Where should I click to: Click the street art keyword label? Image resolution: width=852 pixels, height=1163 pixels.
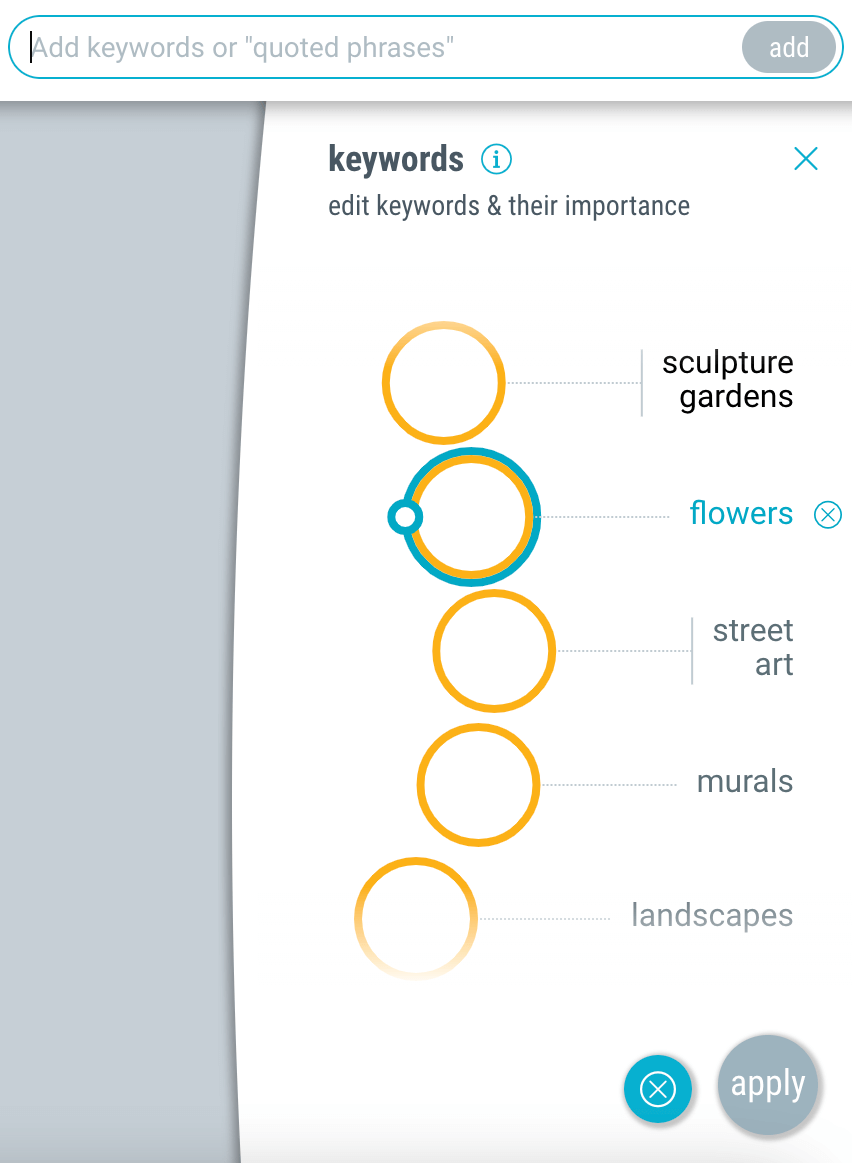(753, 648)
